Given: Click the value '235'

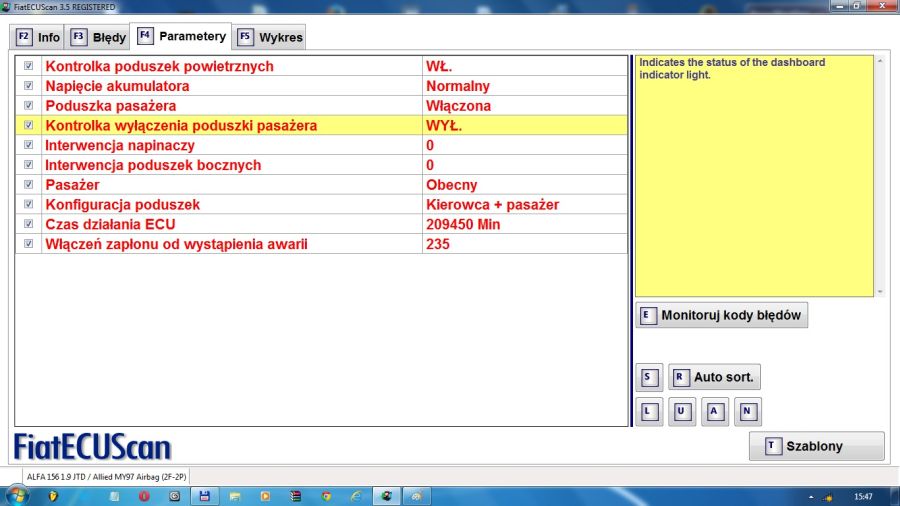Looking at the screenshot, I should [438, 244].
